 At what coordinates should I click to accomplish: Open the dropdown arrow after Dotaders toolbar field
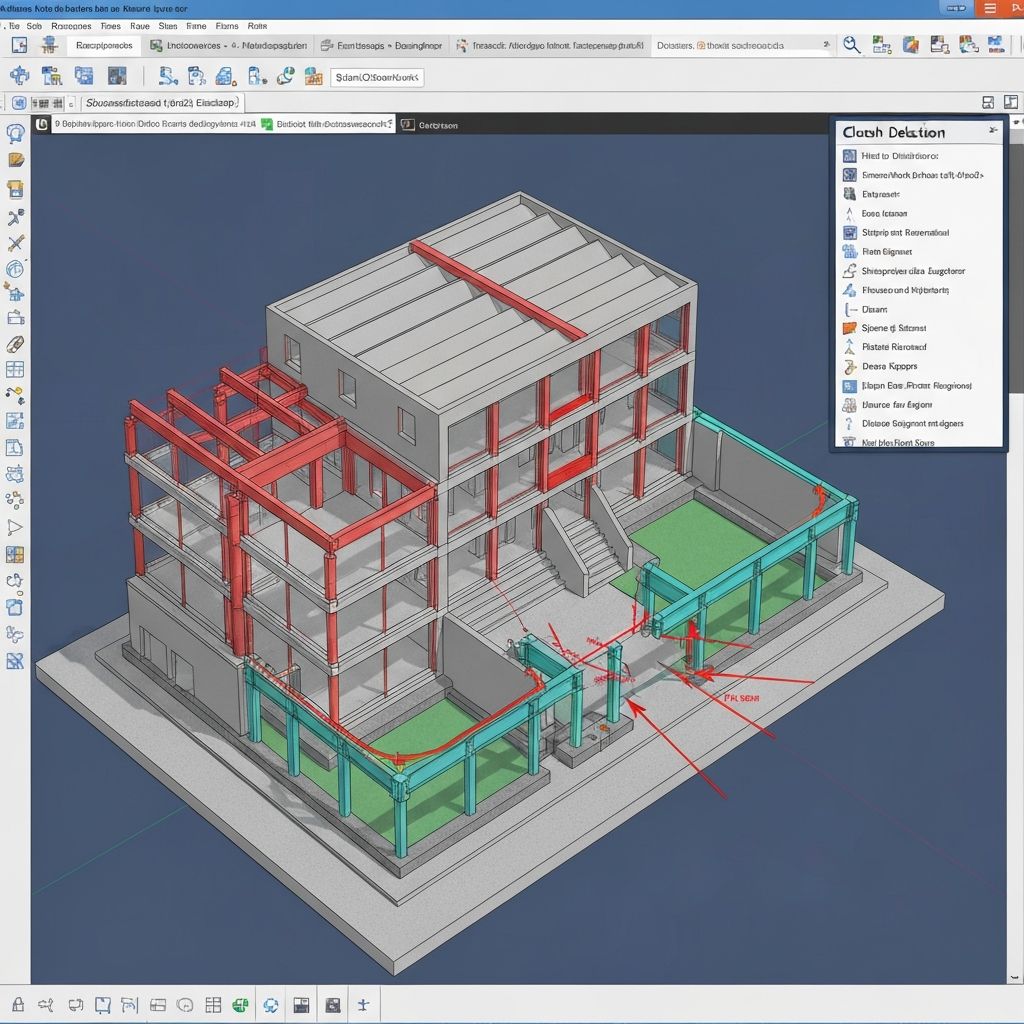tap(826, 45)
